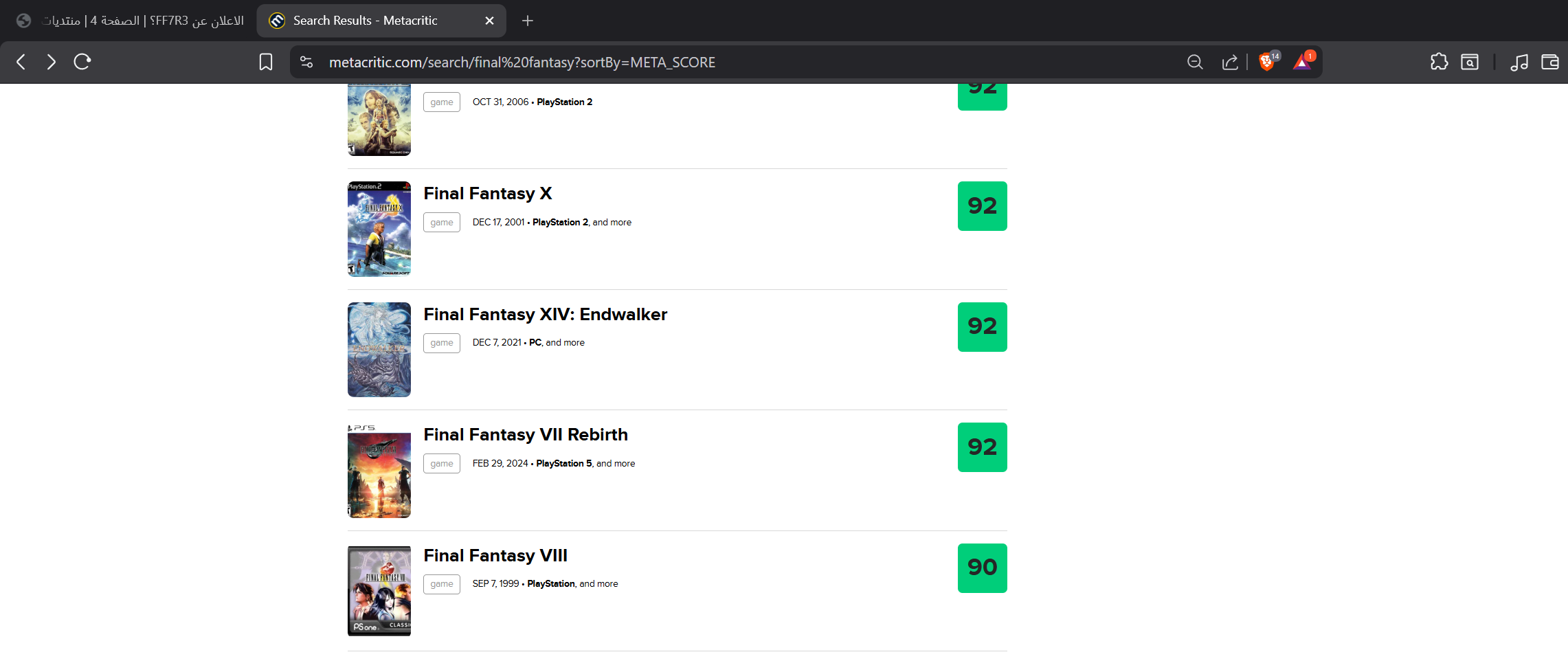Click the address bar URL
The width and height of the screenshot is (1568, 661).
click(522, 63)
